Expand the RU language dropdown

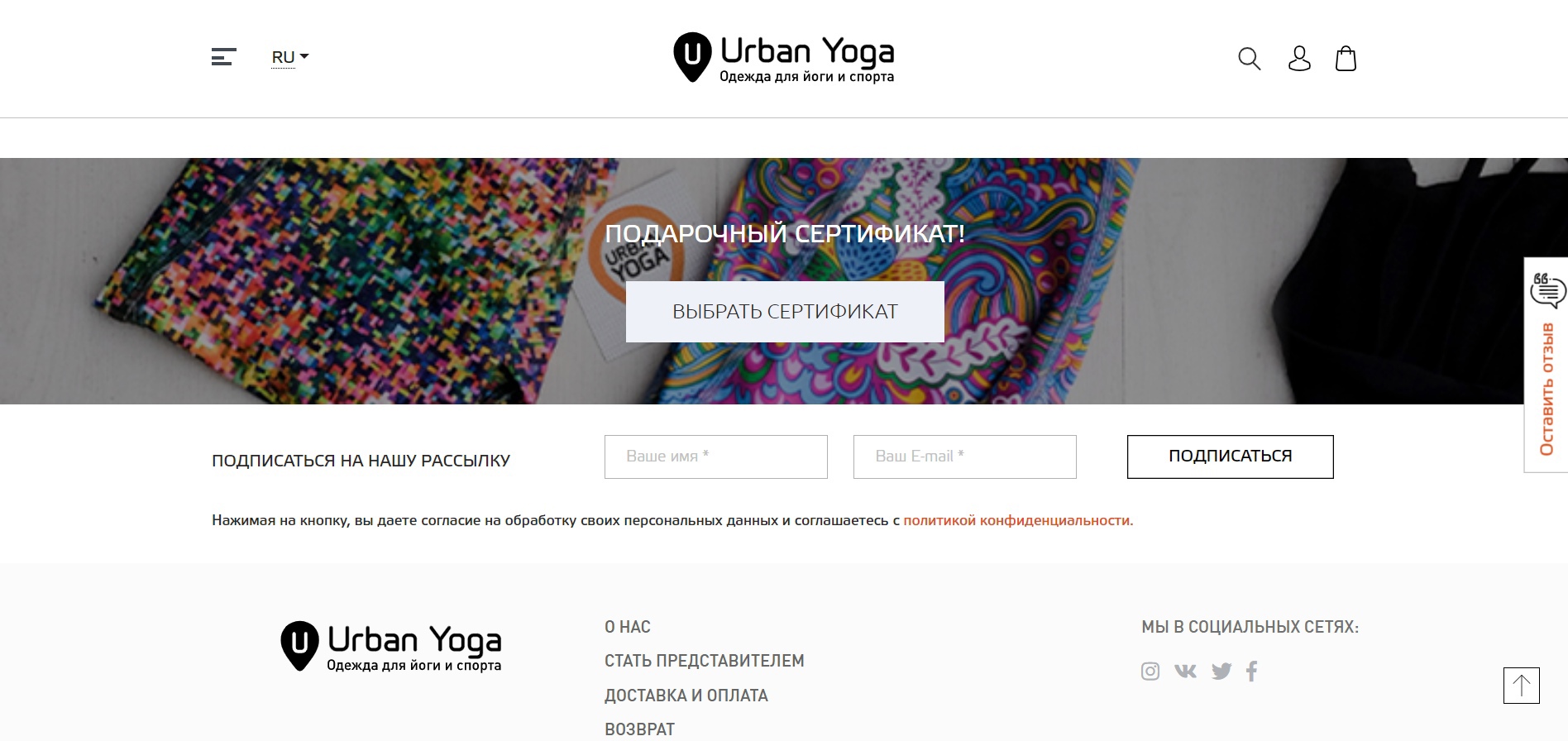pos(290,57)
